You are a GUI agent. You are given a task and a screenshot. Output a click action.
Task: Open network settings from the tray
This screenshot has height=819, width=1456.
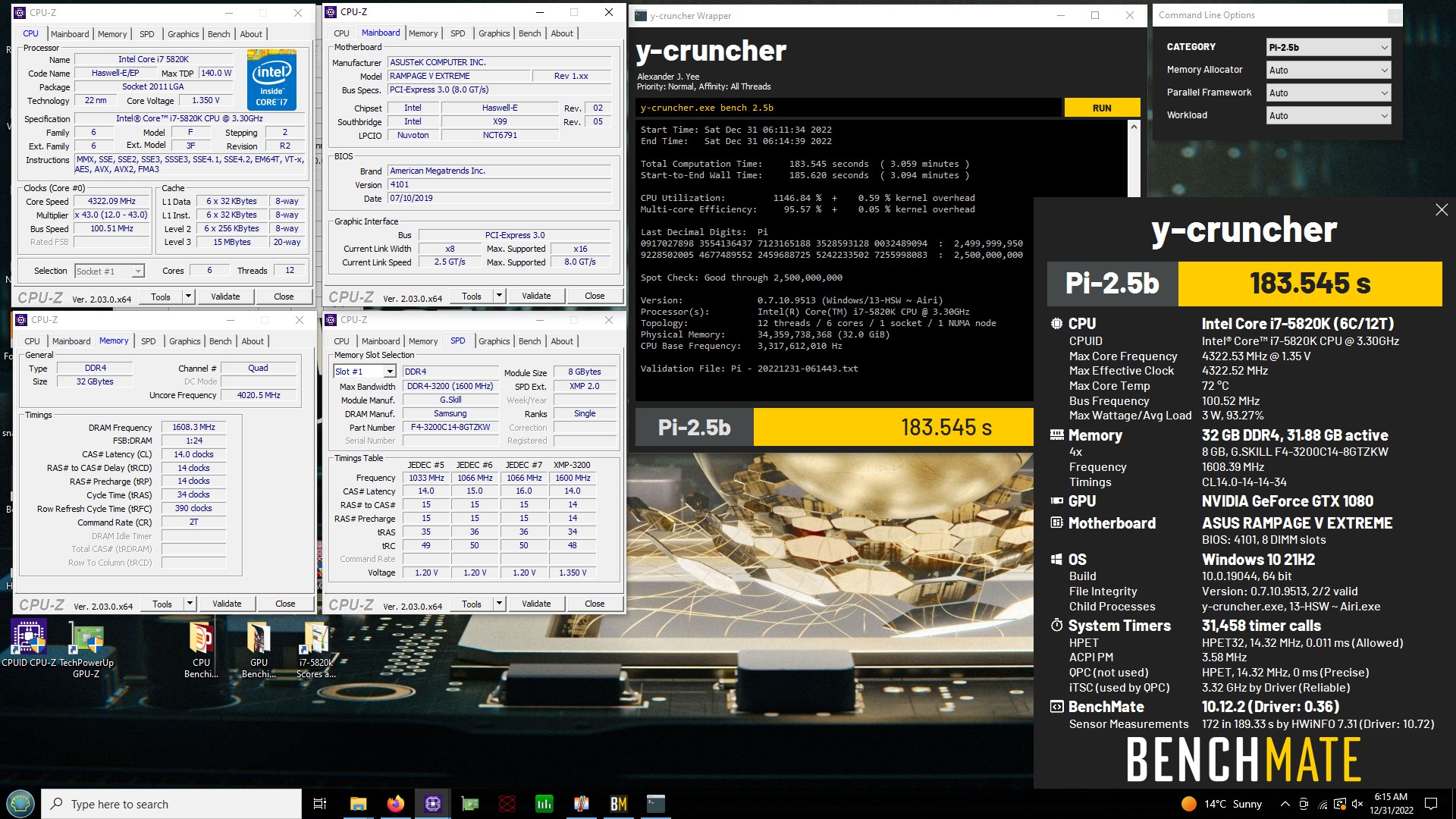point(1322,804)
